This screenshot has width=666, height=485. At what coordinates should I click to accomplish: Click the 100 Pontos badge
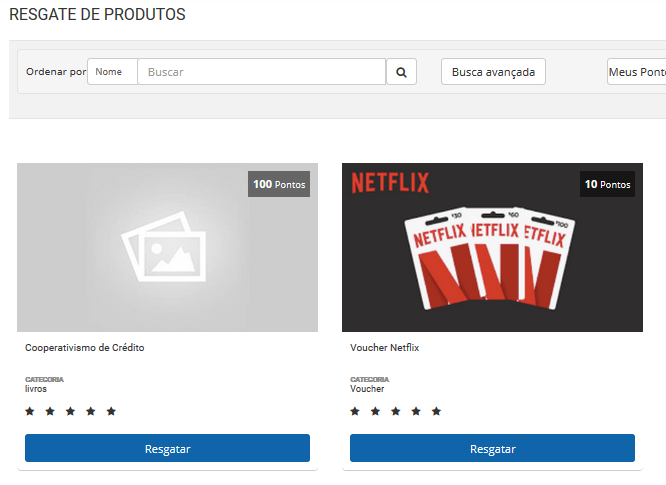click(x=279, y=184)
